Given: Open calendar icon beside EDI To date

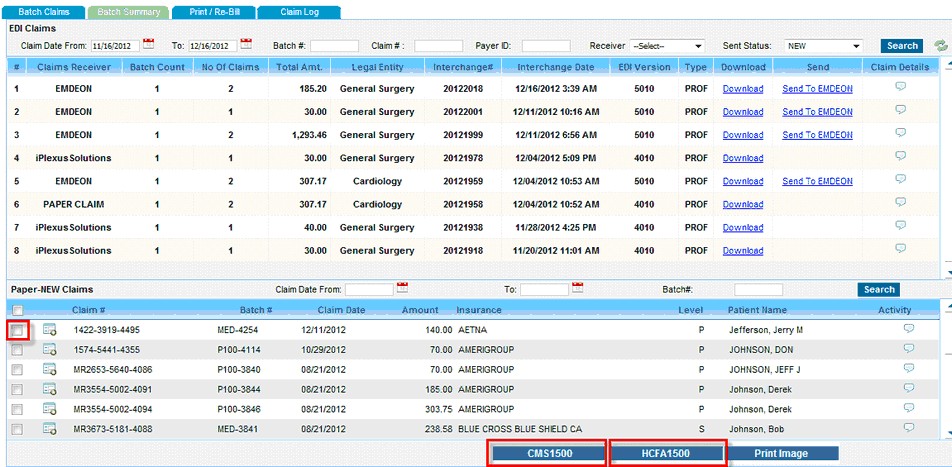Looking at the screenshot, I should [x=245, y=45].
